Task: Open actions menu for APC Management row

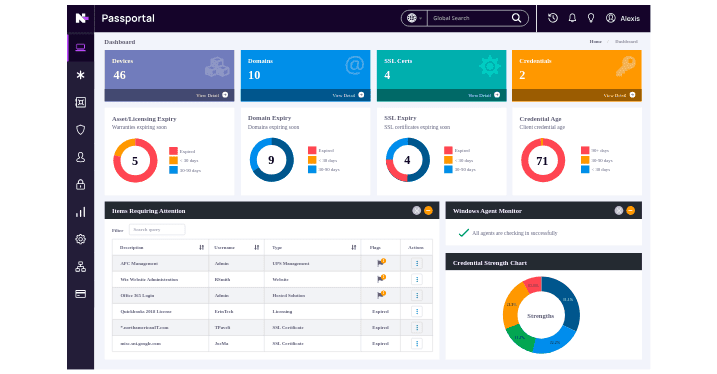Action: 417,263
